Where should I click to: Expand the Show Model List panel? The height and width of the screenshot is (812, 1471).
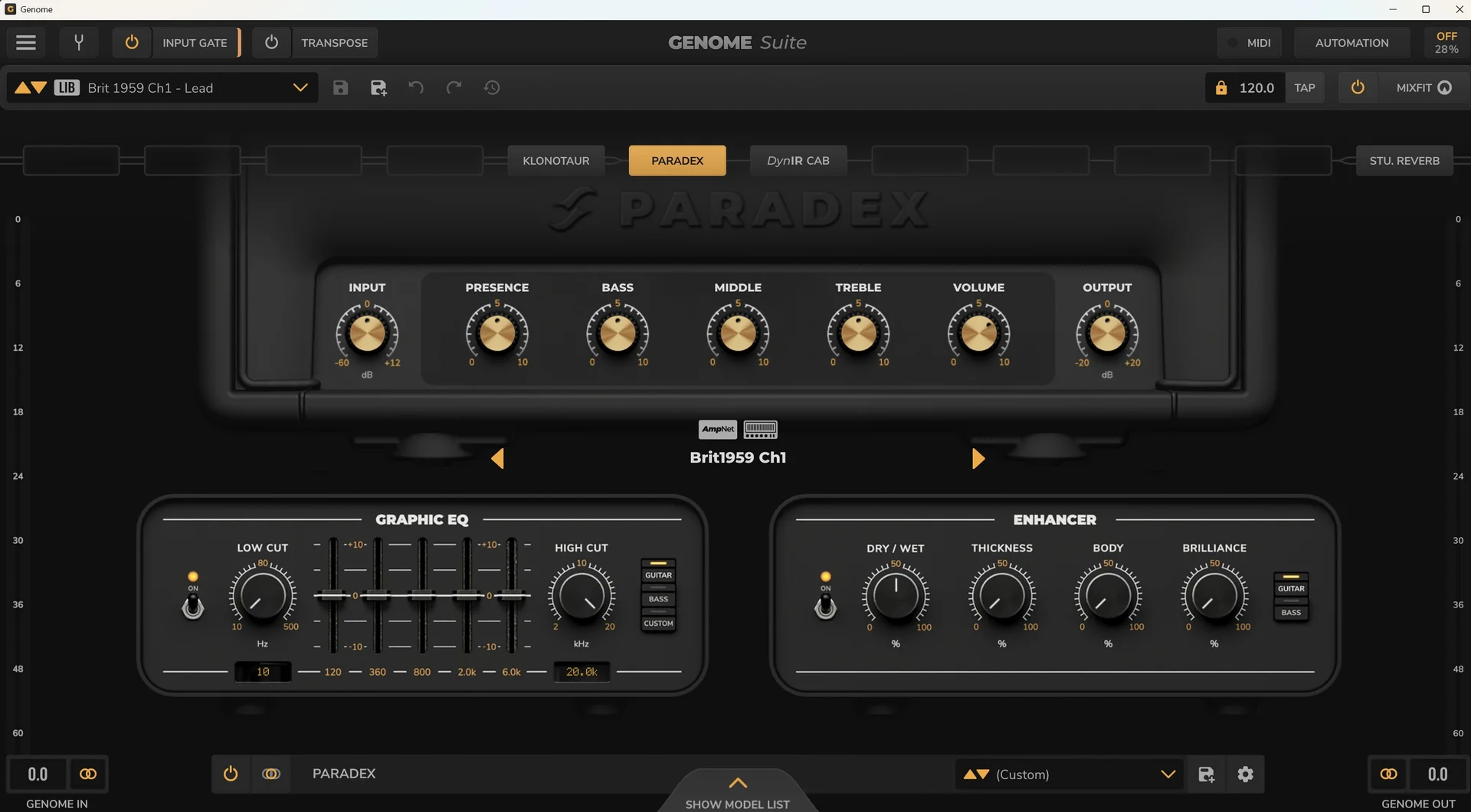737,792
